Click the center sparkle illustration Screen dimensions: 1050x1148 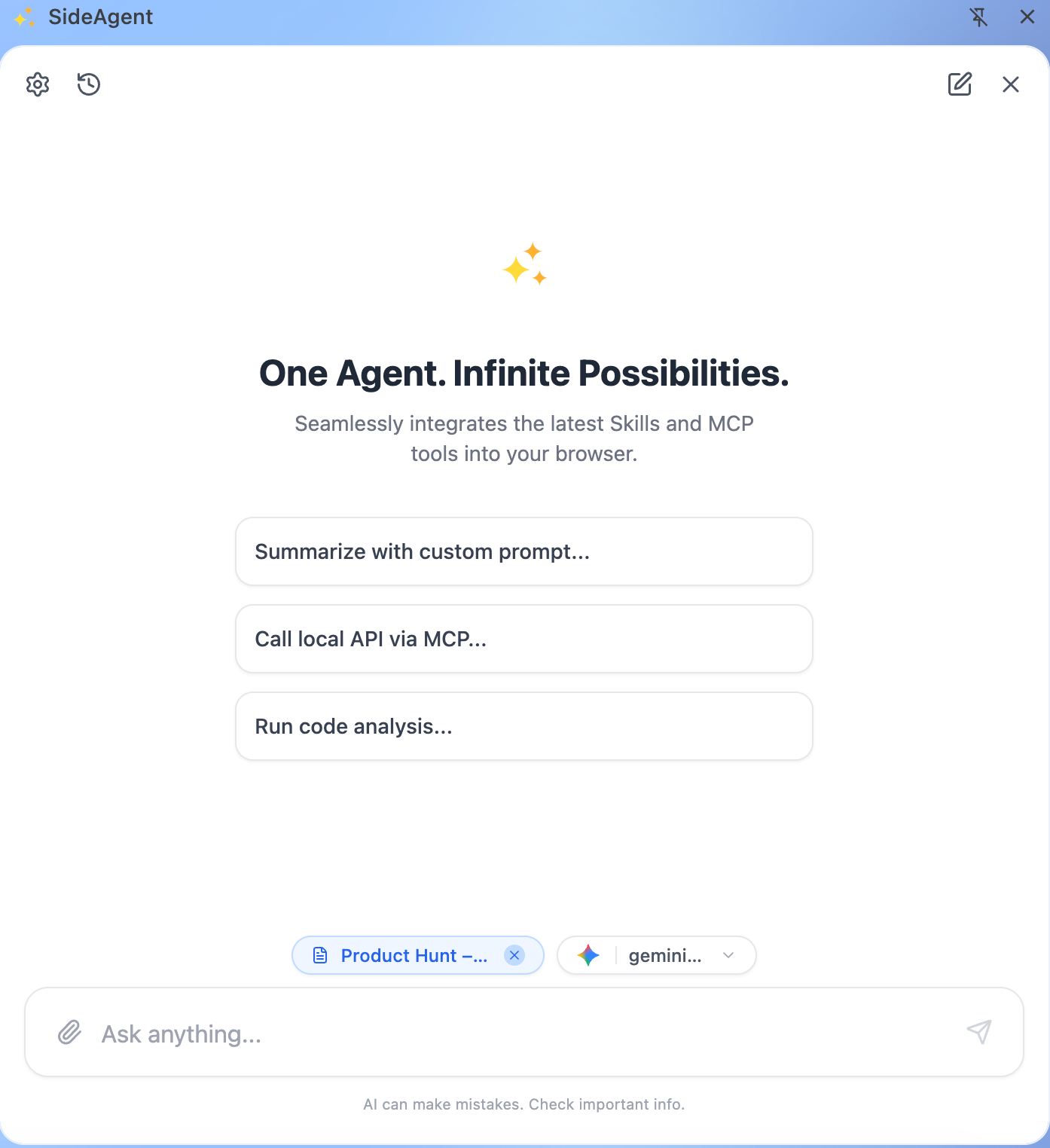tap(525, 265)
